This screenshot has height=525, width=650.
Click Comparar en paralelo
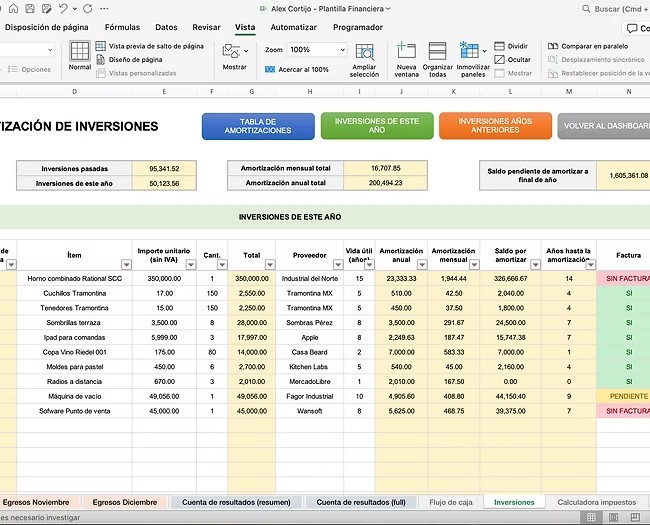587,46
